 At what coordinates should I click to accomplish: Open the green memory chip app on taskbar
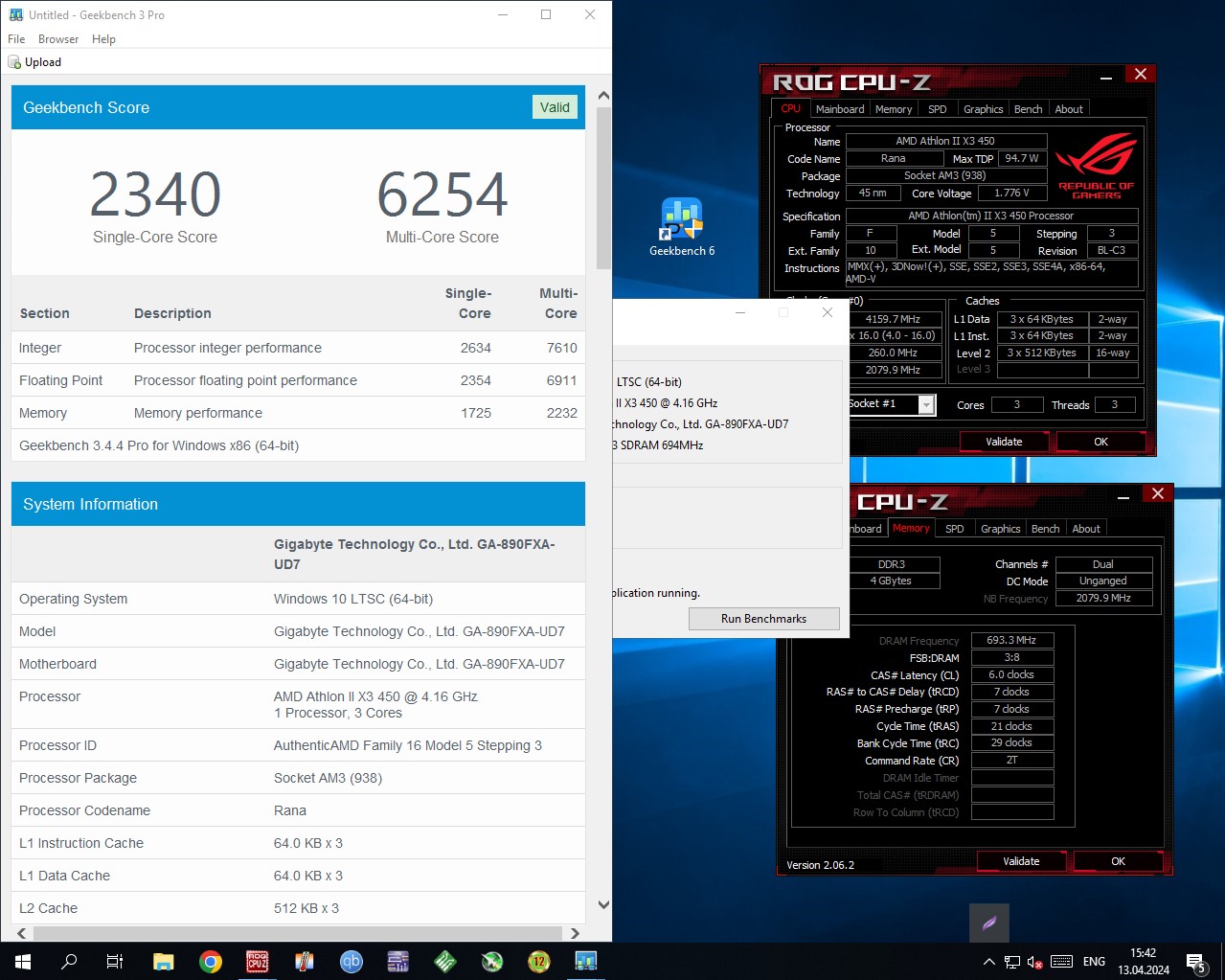point(445,961)
